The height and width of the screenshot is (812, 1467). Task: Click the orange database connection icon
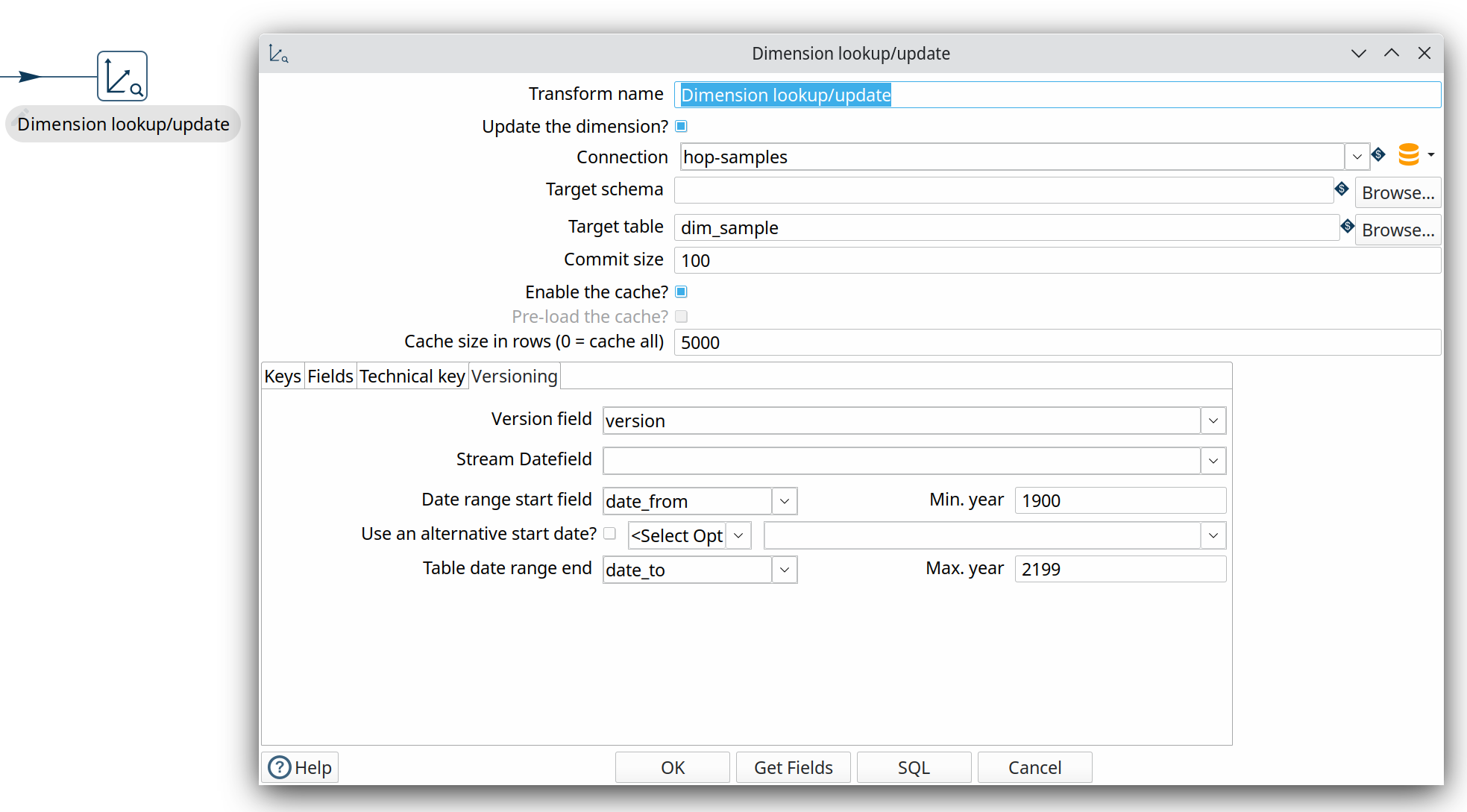[x=1408, y=154]
